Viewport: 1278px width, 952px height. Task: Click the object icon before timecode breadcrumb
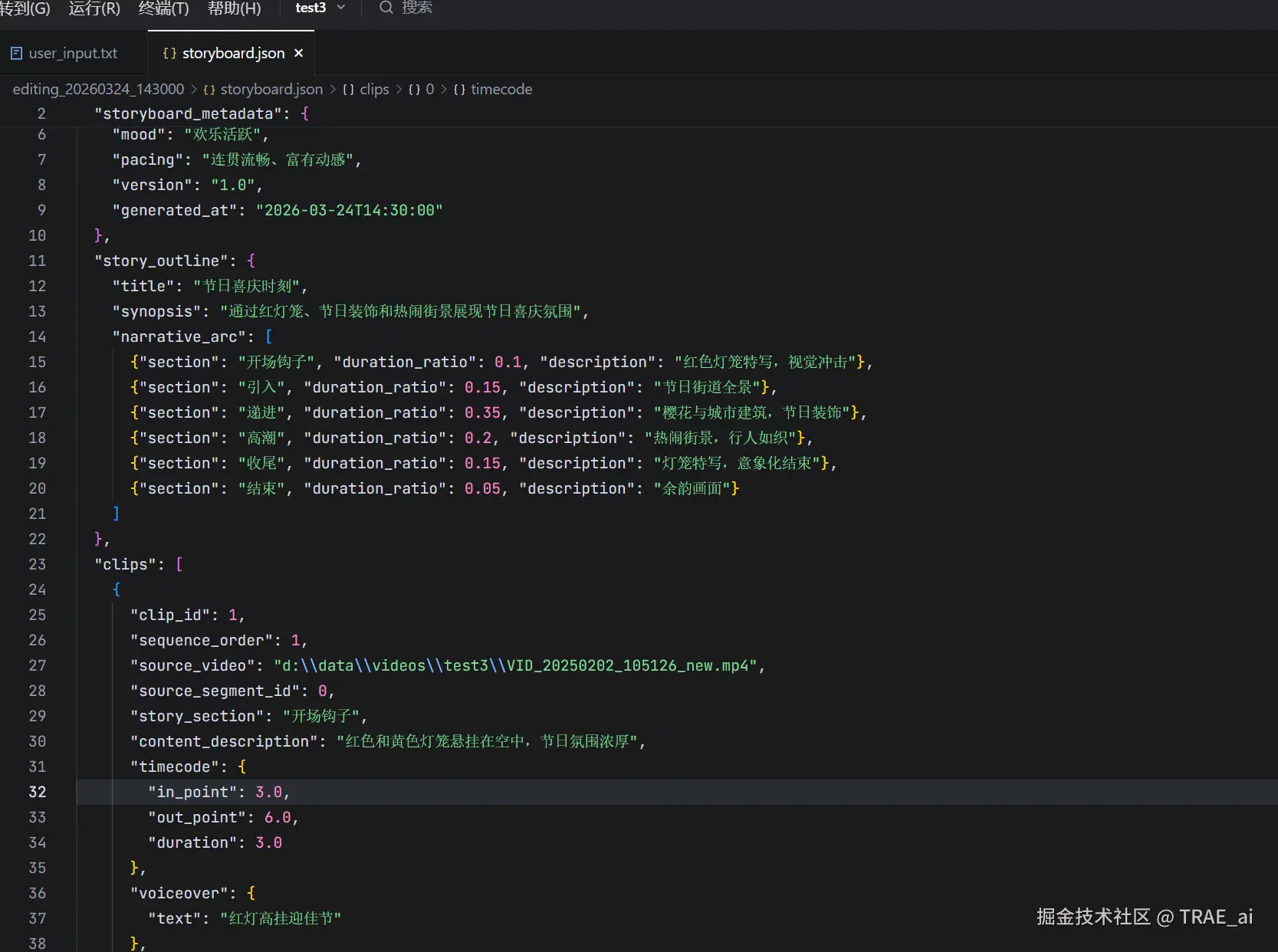pyautogui.click(x=459, y=90)
